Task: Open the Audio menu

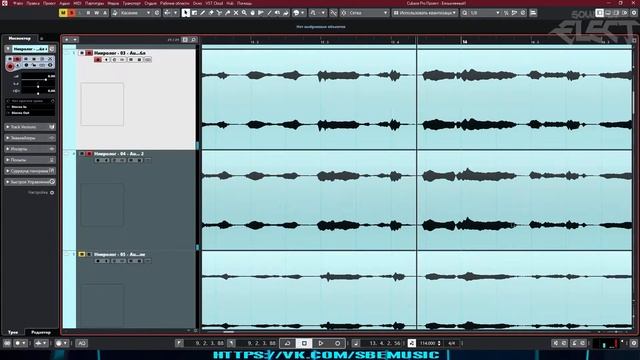Action: point(64,3)
